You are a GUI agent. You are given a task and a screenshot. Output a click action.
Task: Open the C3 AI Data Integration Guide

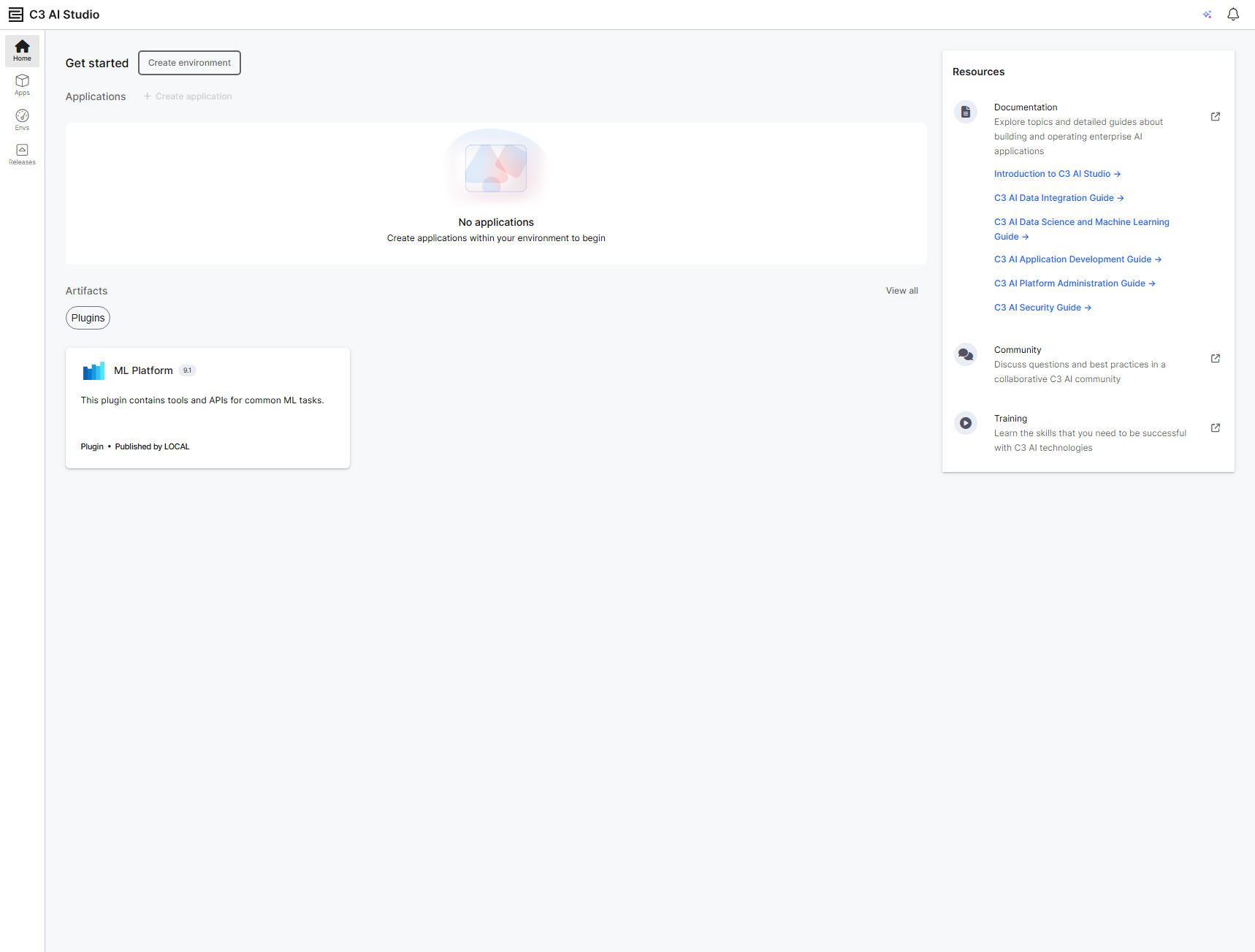click(1058, 197)
